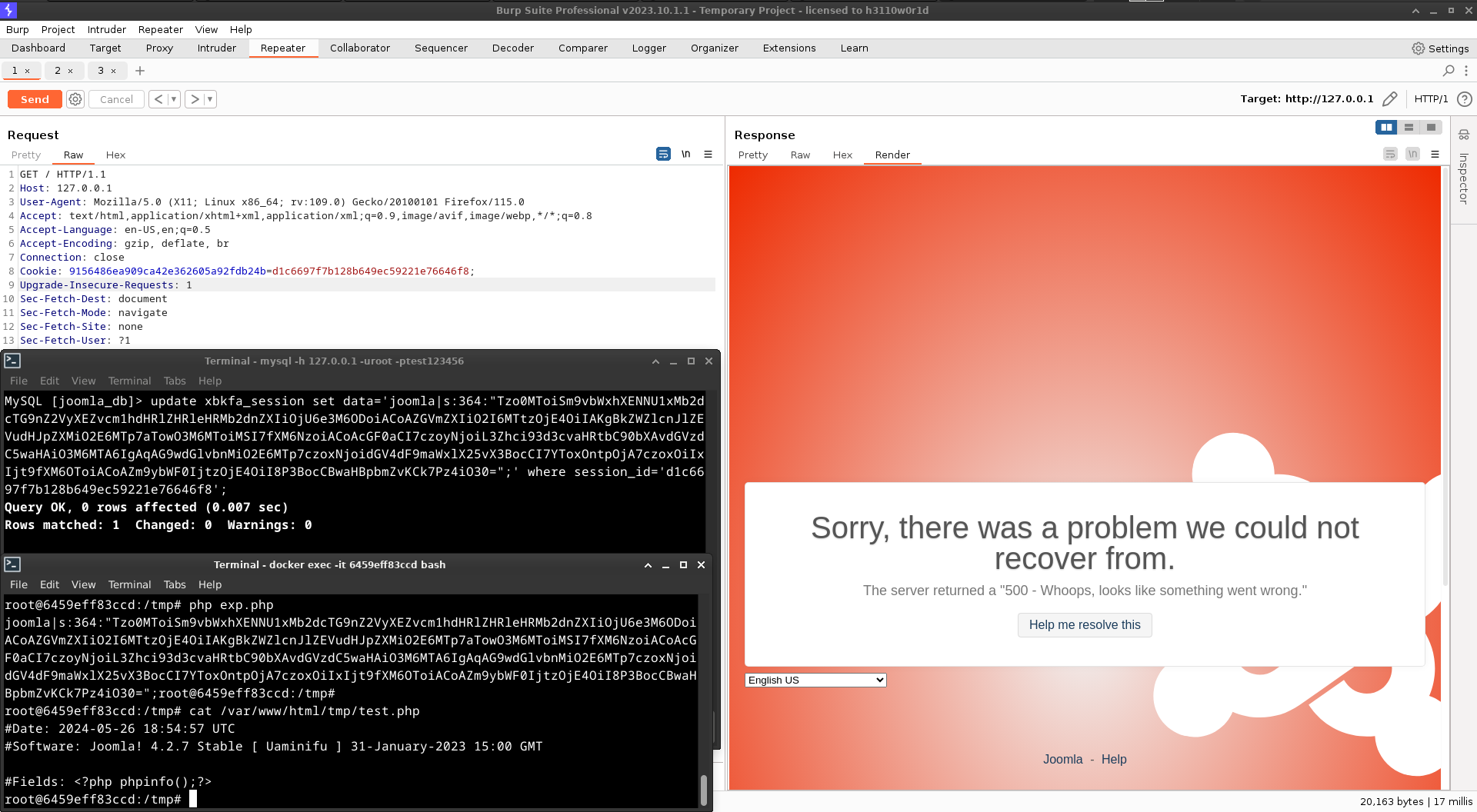Screen dimensions: 1477x812
Task: Open Tabs menu in mysql terminal
Action: coord(175,381)
